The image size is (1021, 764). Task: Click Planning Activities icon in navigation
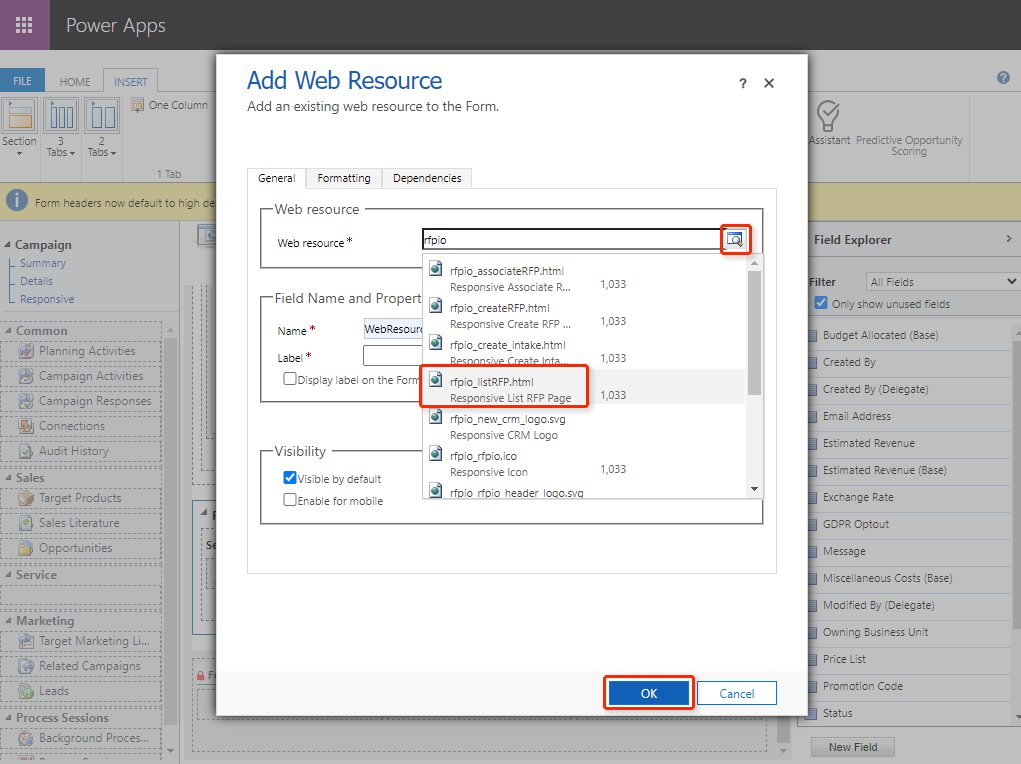pos(26,351)
